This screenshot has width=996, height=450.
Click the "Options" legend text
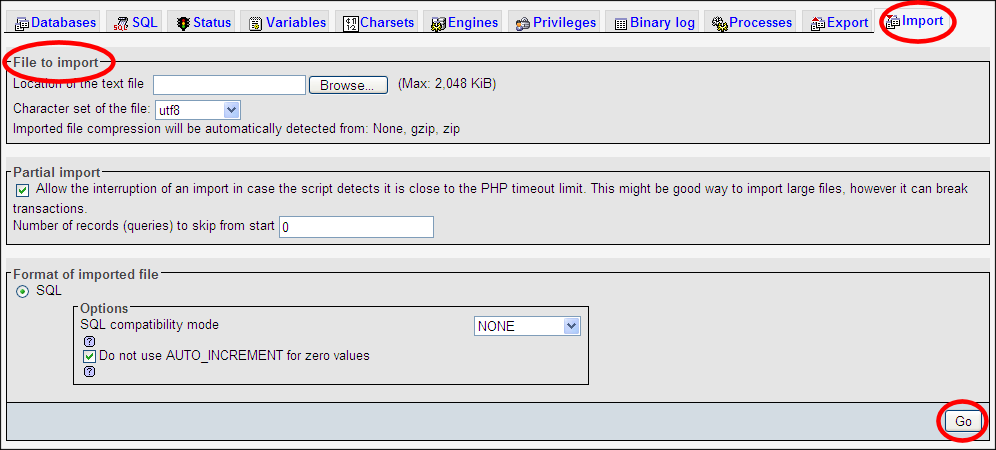(x=104, y=308)
